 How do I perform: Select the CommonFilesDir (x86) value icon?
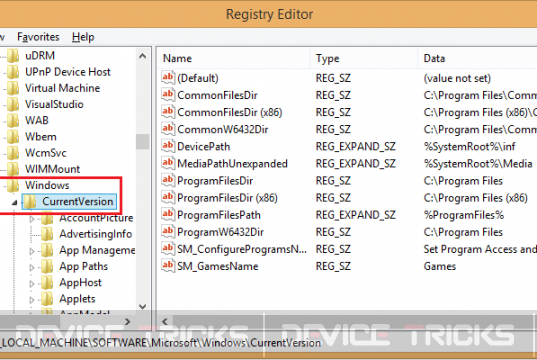tap(167, 112)
